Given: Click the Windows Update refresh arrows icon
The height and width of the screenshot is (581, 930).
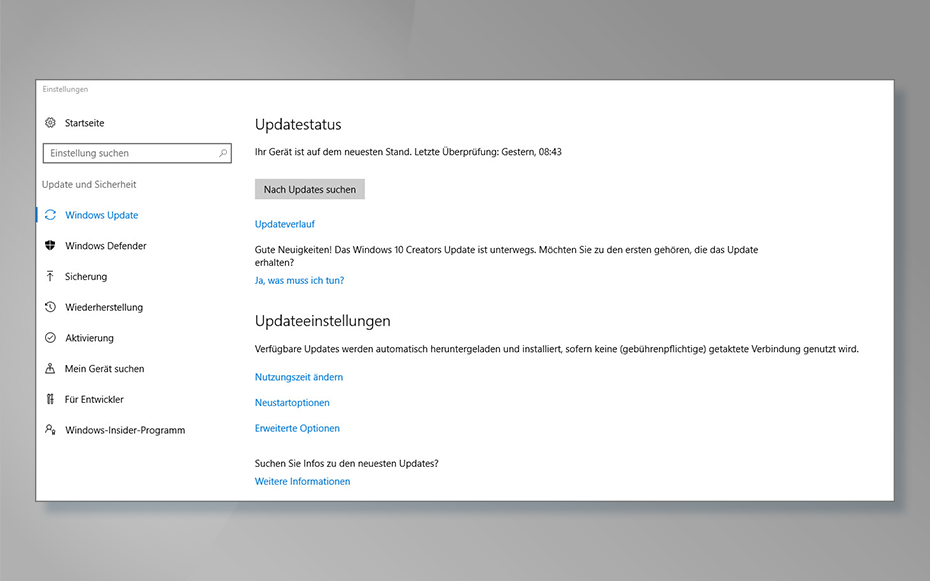Looking at the screenshot, I should coord(50,215).
